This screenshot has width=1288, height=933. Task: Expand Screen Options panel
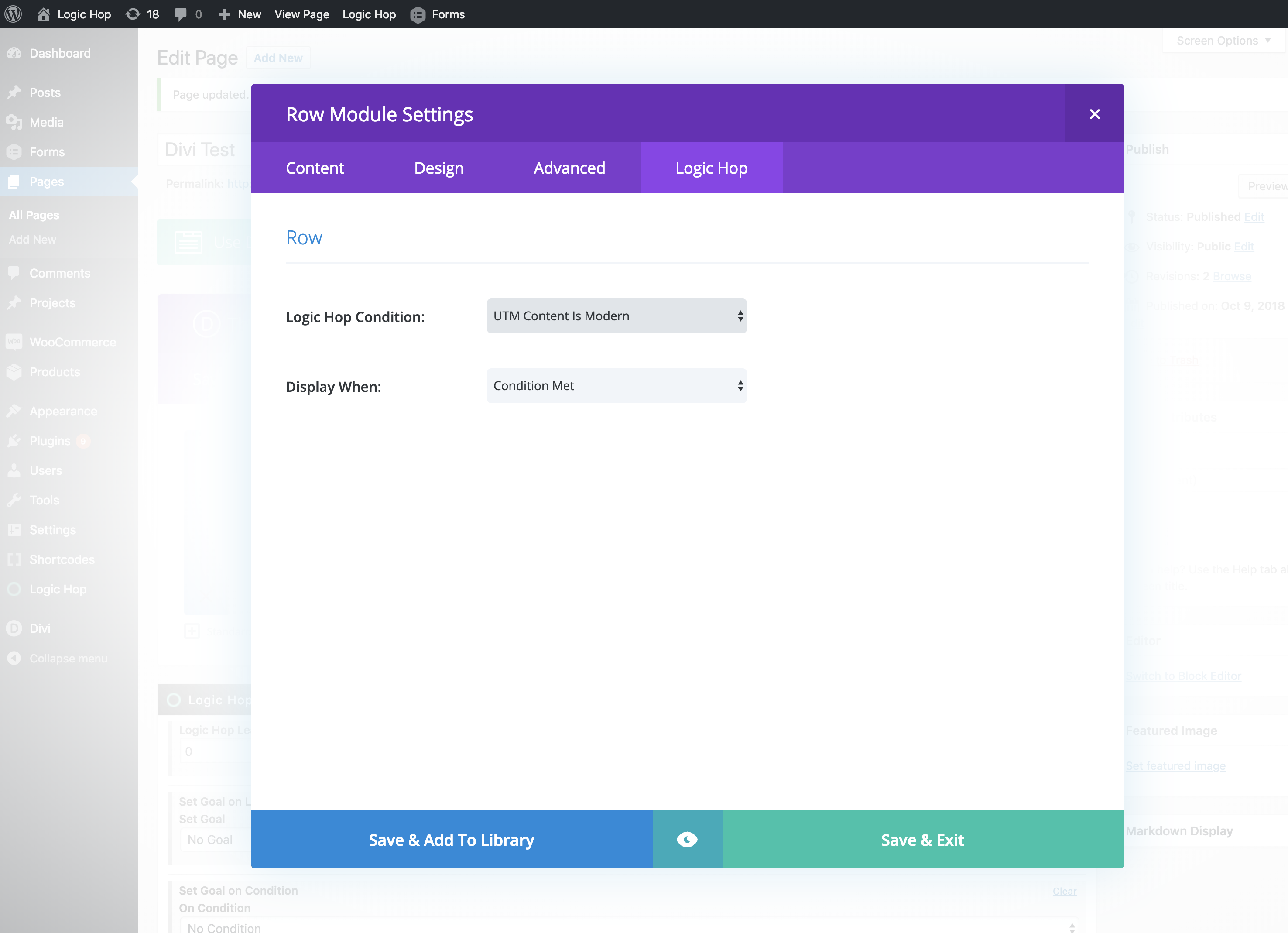1224,41
